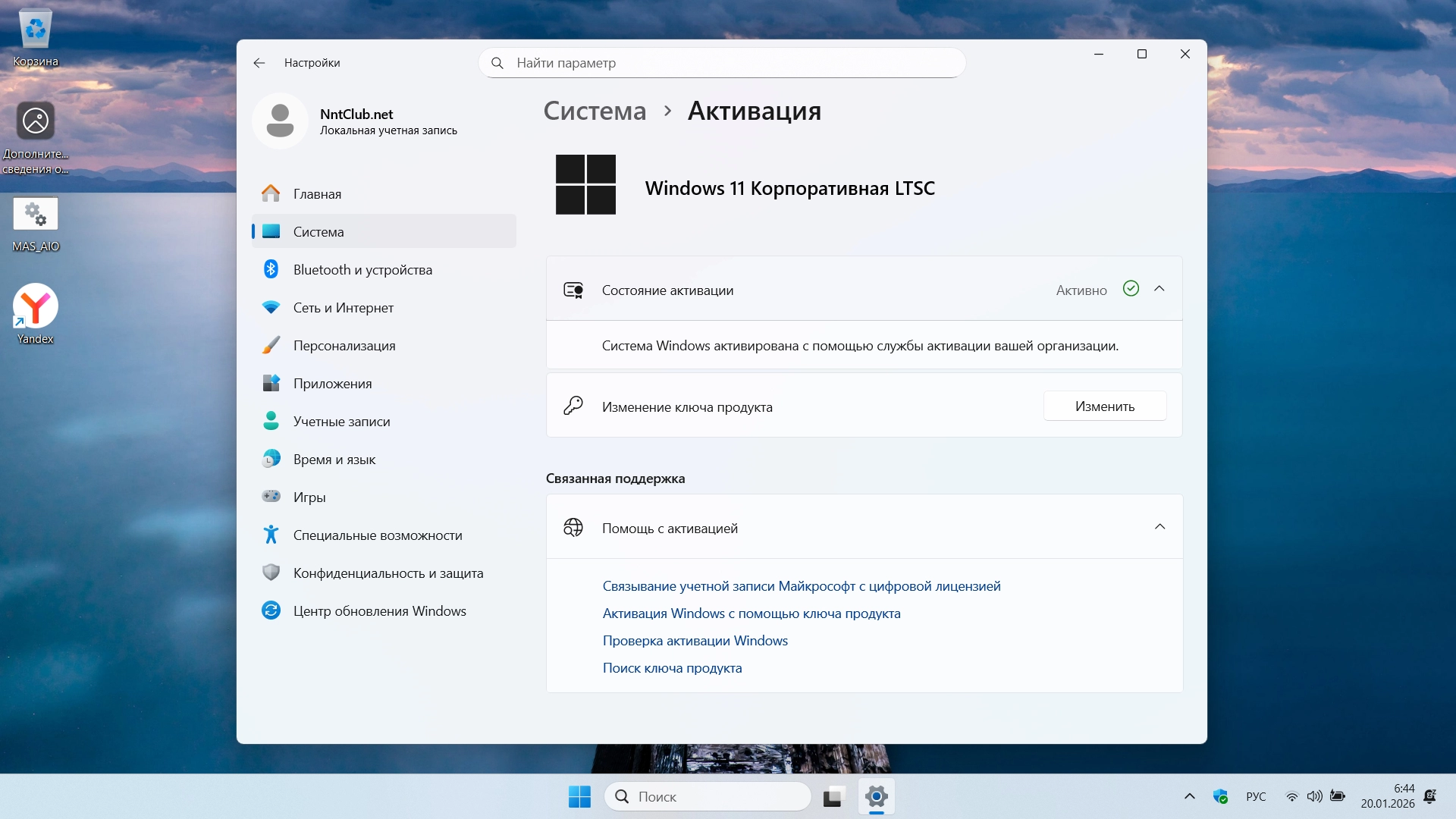The image size is (1456, 819).
Task: Open the Windows Start button
Action: (x=579, y=796)
